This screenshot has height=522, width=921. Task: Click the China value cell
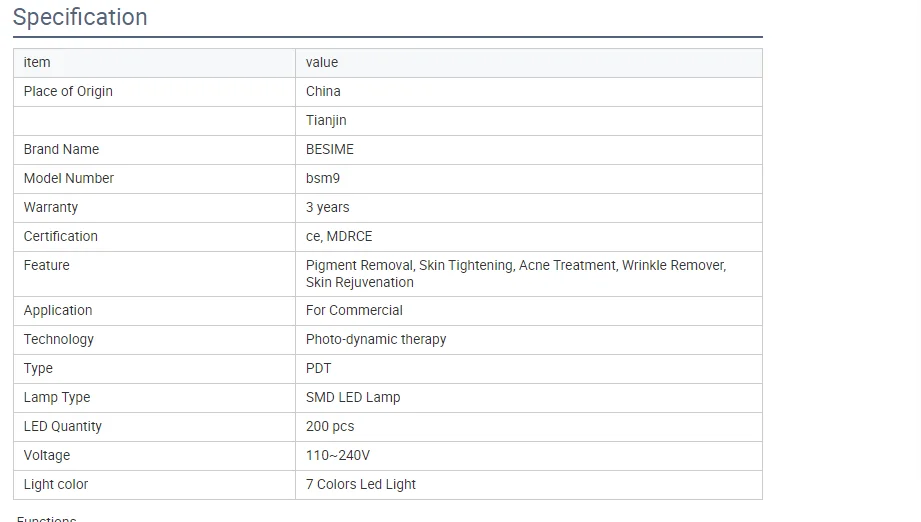coord(323,91)
